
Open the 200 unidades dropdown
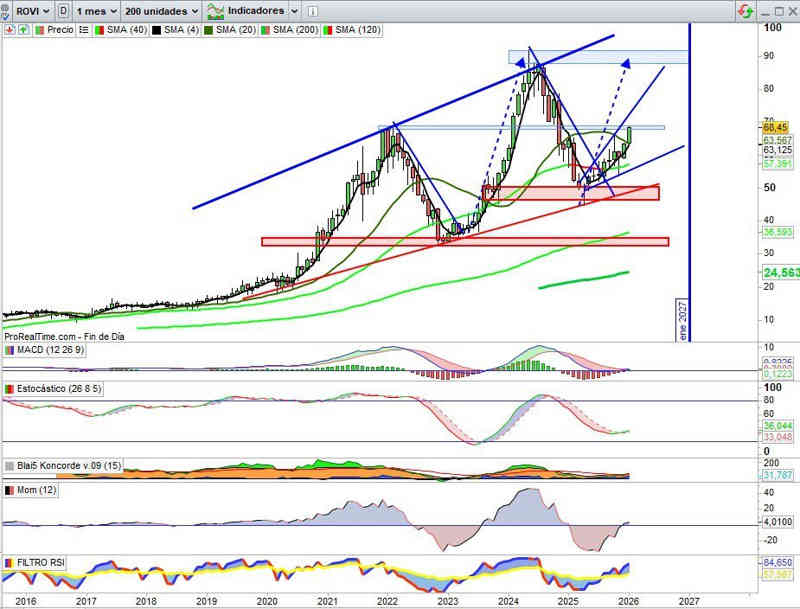pos(160,11)
